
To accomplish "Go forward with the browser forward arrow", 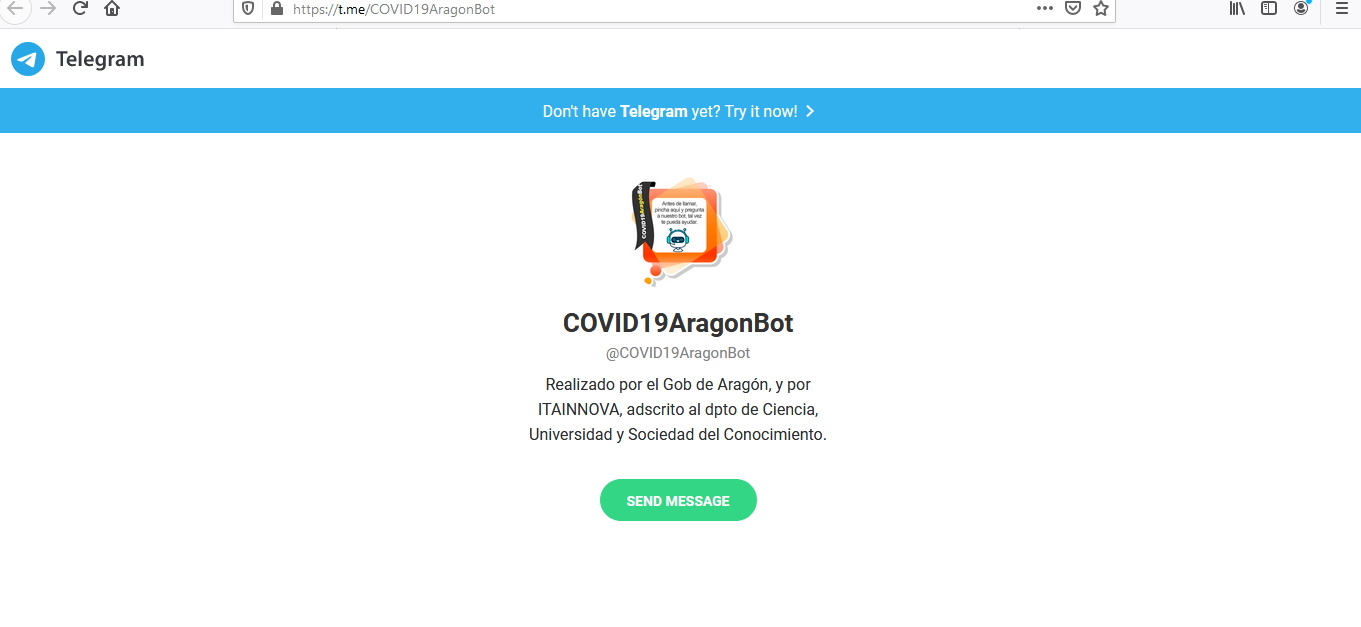I will 48,8.
